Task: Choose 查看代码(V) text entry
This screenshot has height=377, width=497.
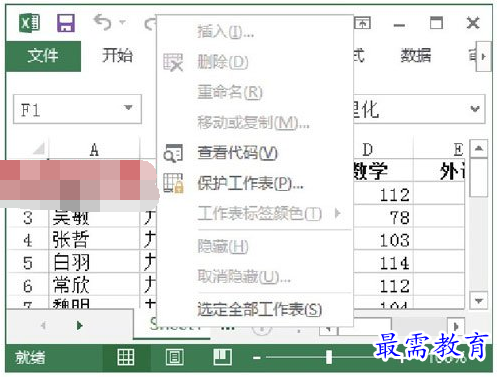Action: click(237, 153)
